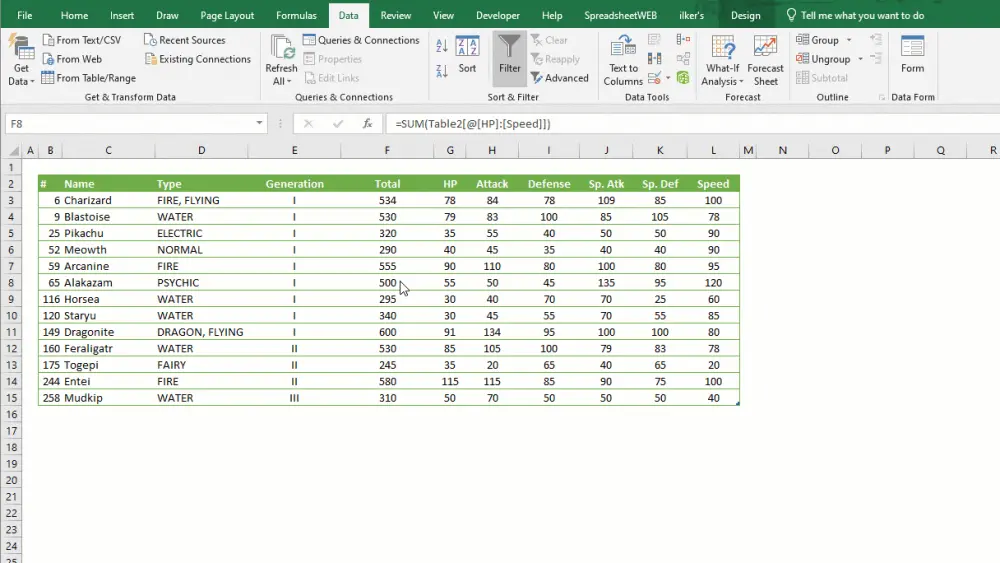The width and height of the screenshot is (1000, 563).
Task: Click the Properties button
Action: [x=333, y=59]
